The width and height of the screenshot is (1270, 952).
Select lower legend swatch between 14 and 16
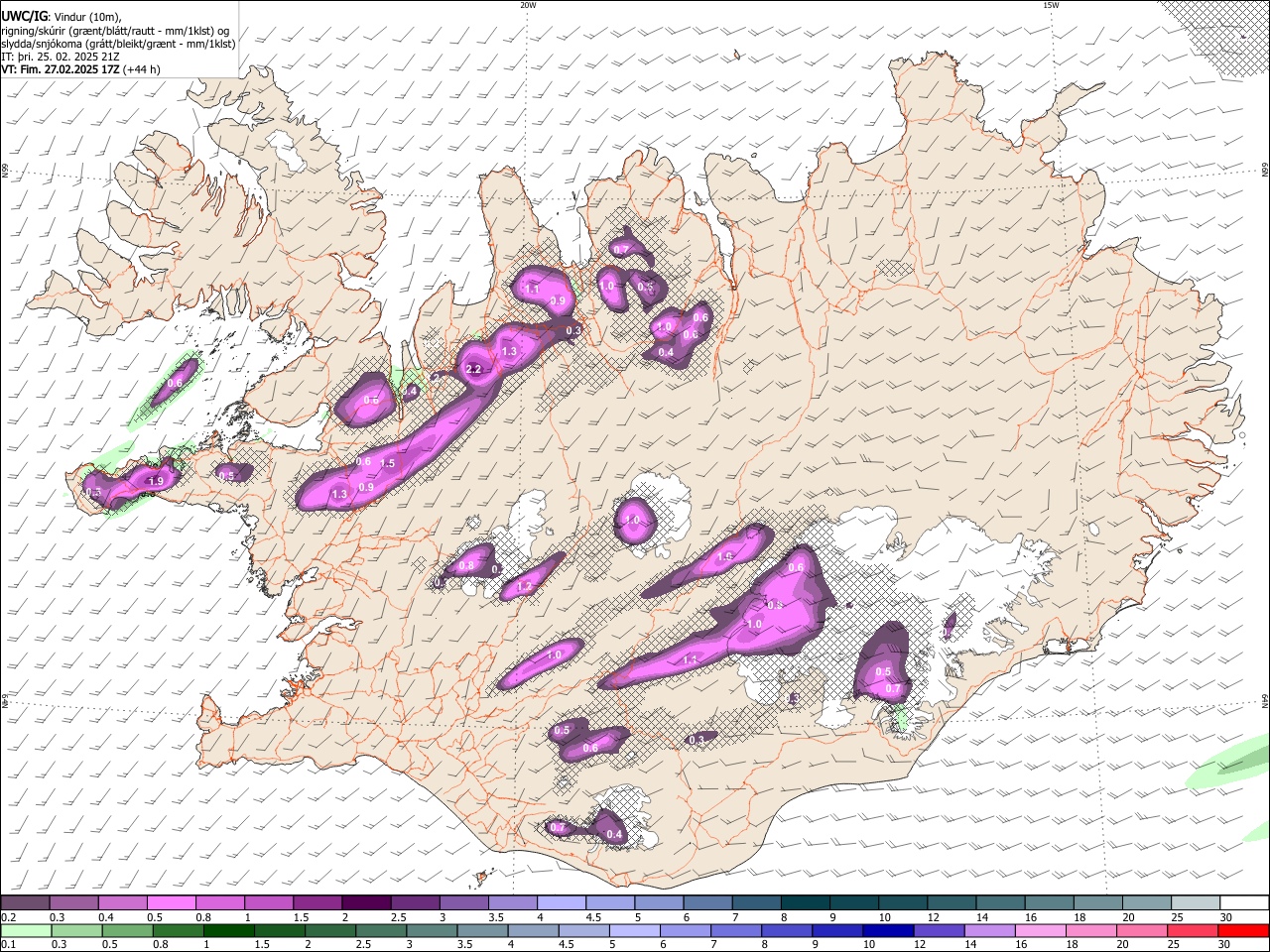[990, 930]
